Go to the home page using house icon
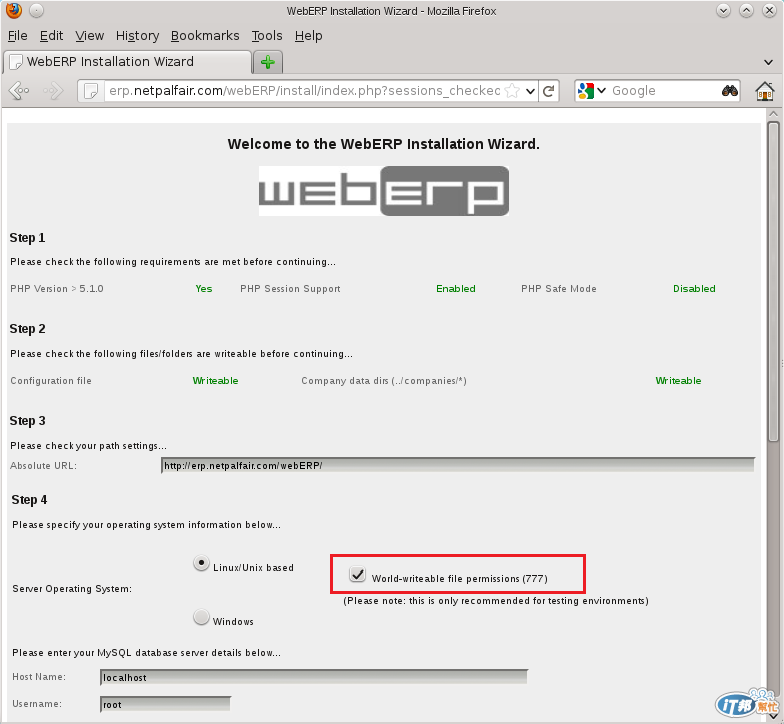 765,92
